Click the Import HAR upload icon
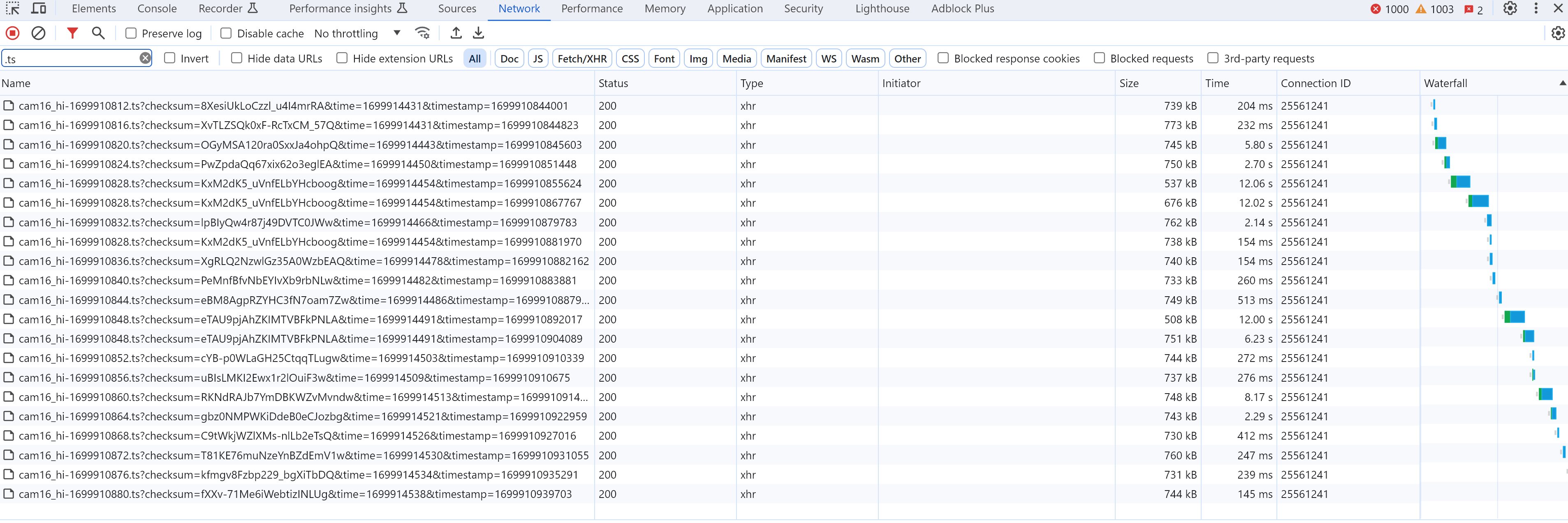The image size is (1568, 523). pos(456,33)
